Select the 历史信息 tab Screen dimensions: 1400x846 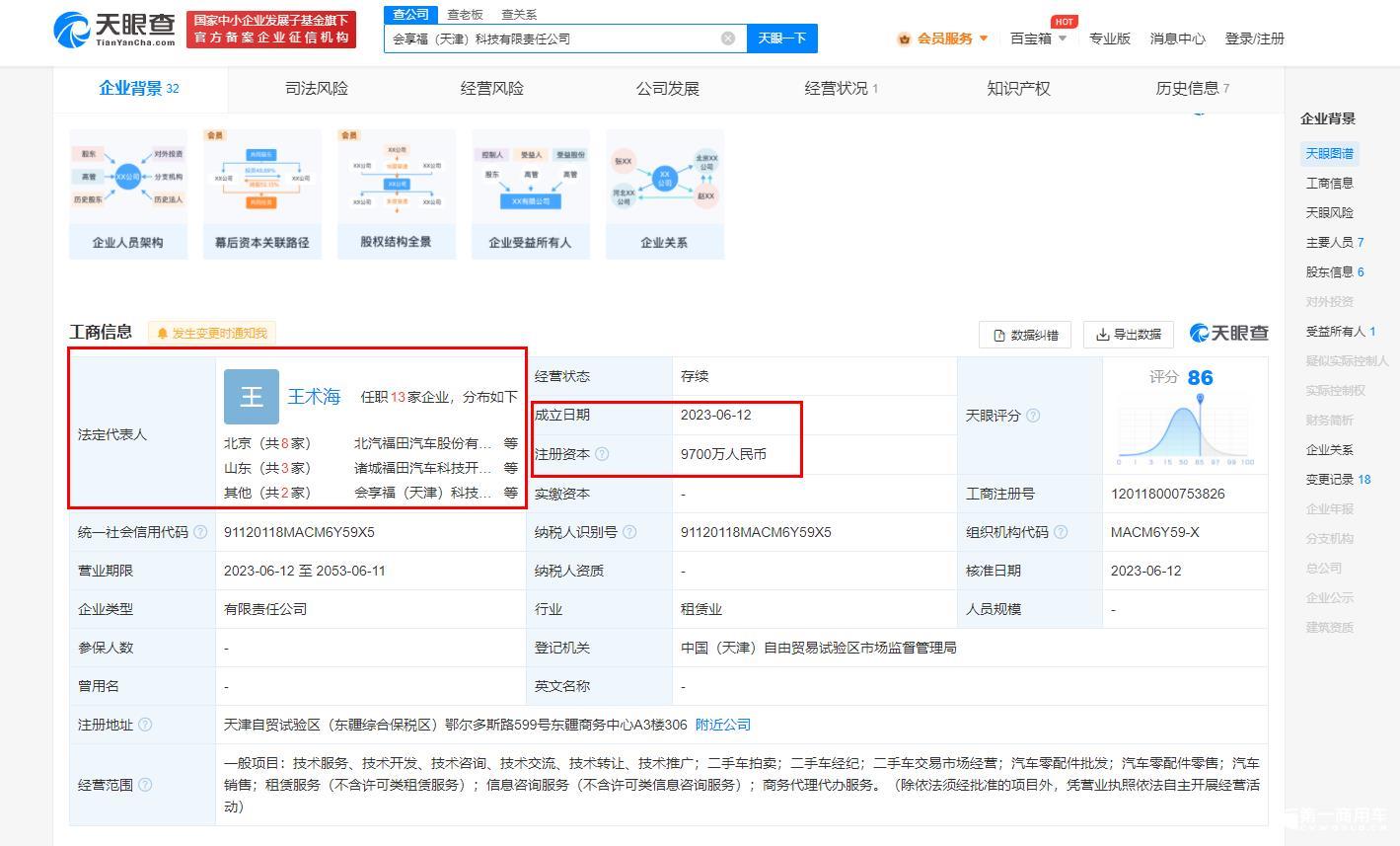tap(1192, 89)
